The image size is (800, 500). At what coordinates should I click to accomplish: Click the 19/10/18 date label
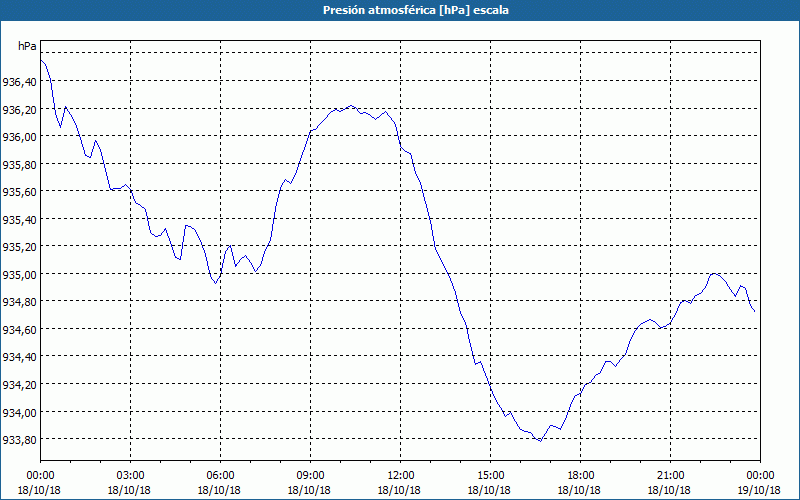click(759, 490)
